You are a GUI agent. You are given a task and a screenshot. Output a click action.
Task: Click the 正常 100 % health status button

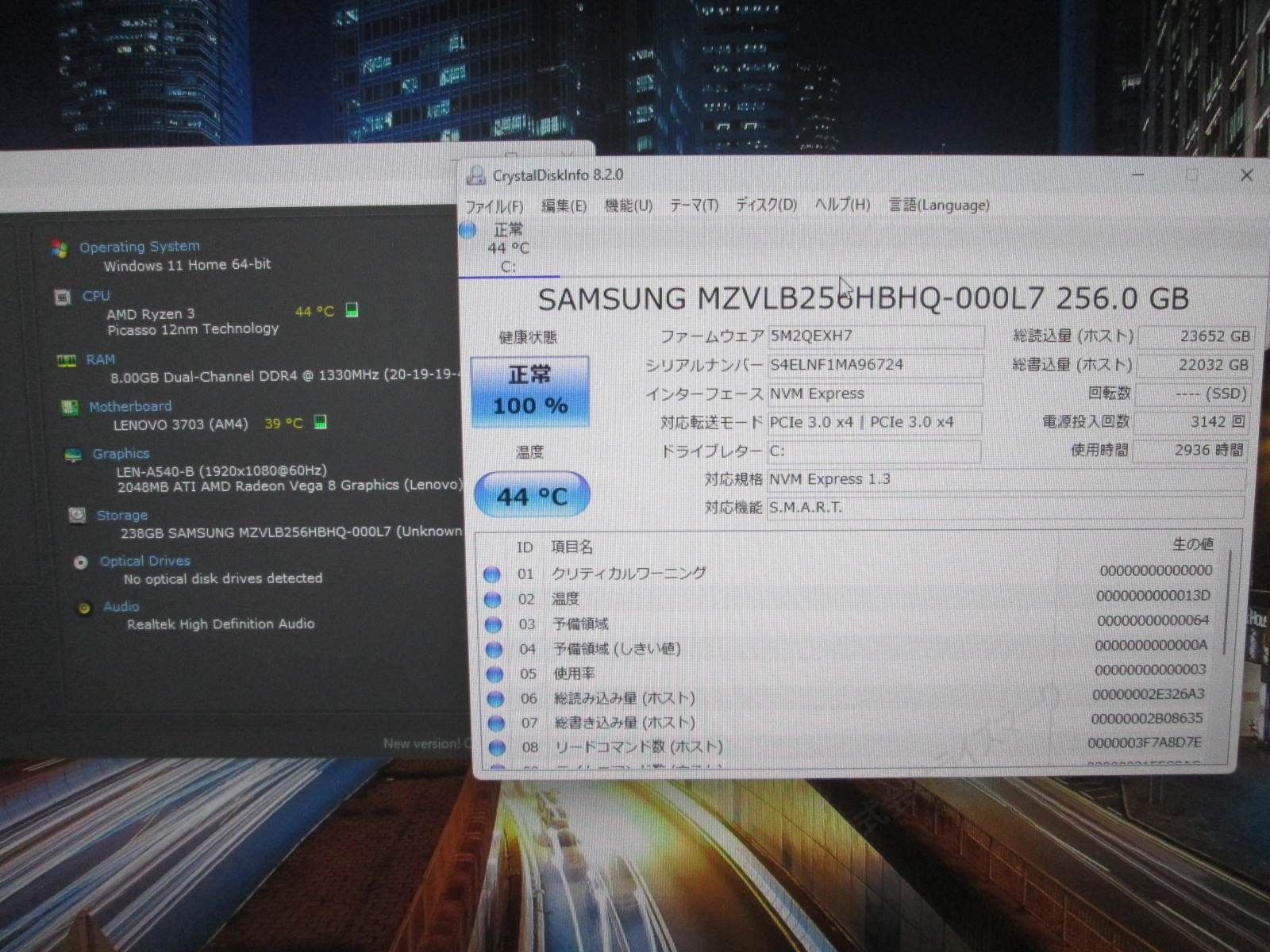(x=530, y=391)
